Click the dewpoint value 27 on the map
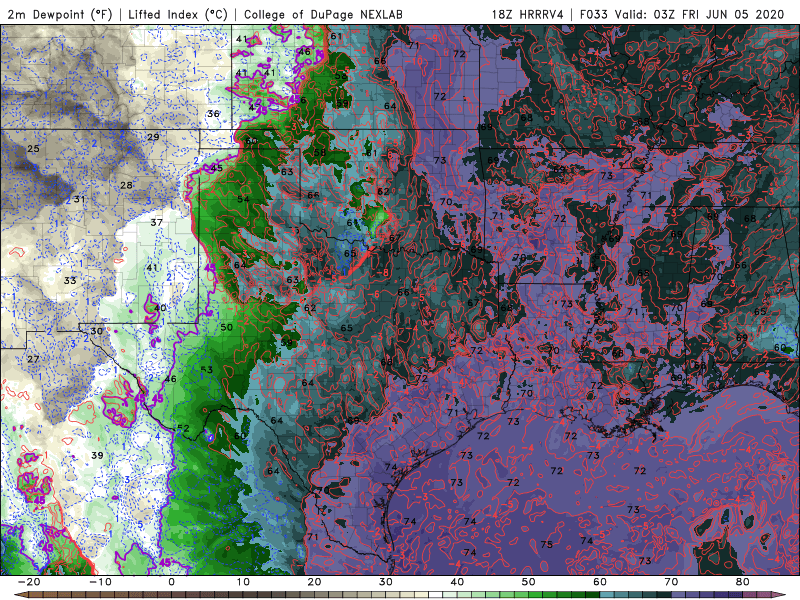Screen dimensions: 800x600 [x=33, y=359]
